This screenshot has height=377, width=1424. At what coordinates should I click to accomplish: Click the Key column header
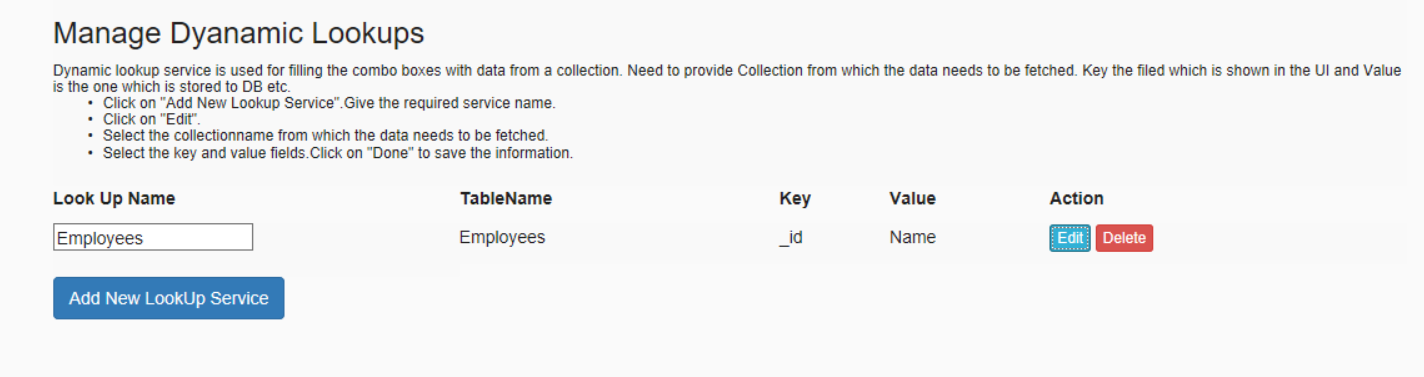[x=795, y=198]
